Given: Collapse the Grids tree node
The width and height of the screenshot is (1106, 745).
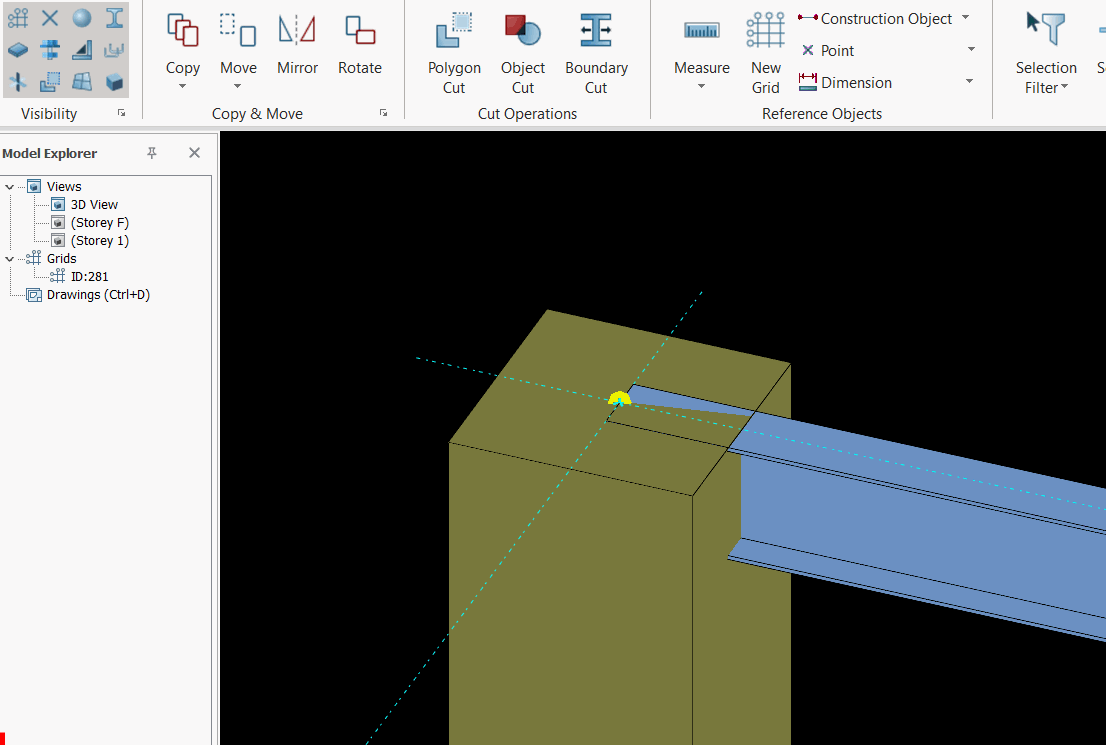Looking at the screenshot, I should pos(10,259).
